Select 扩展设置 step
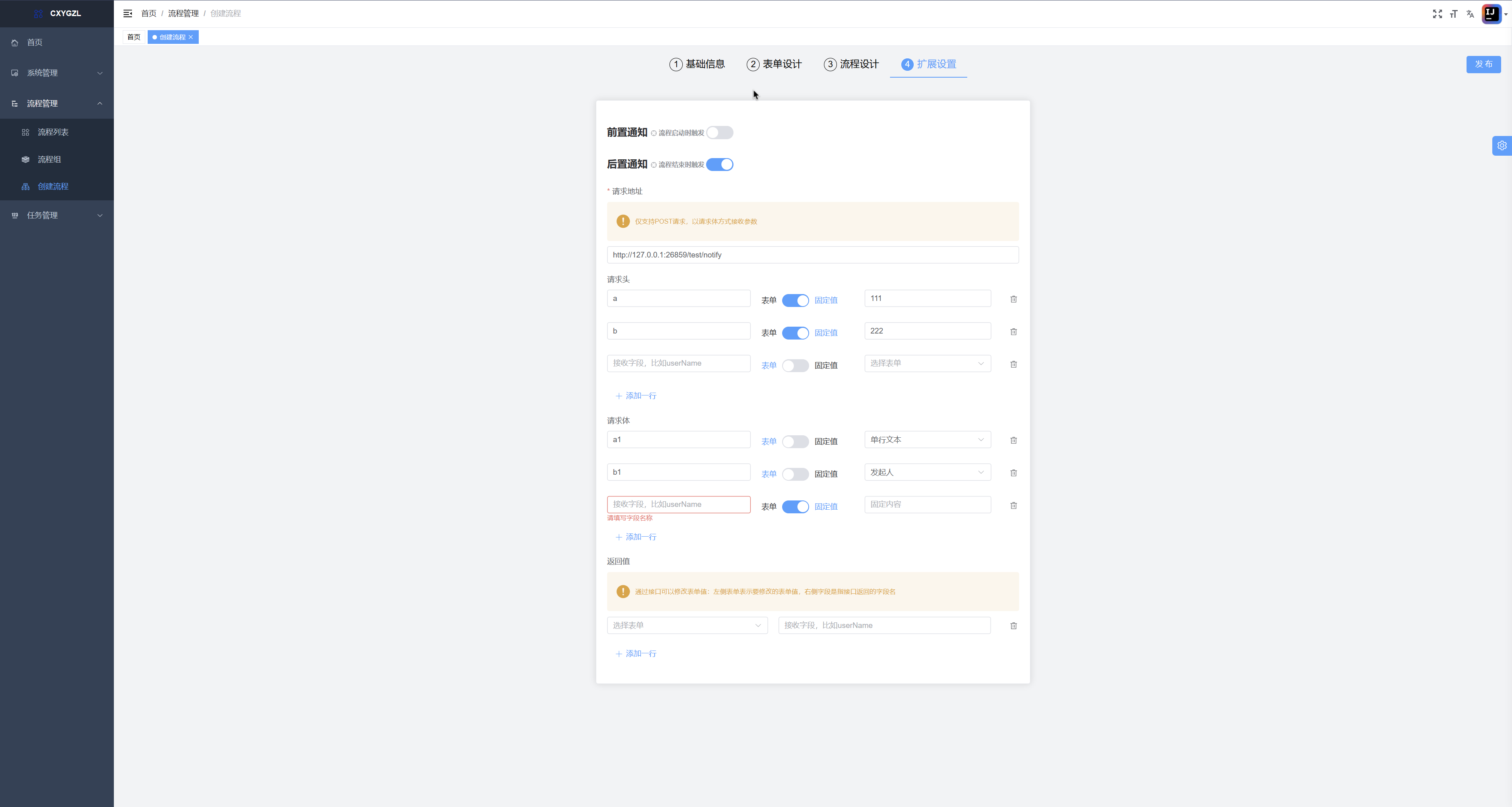The image size is (1512, 807). 929,64
